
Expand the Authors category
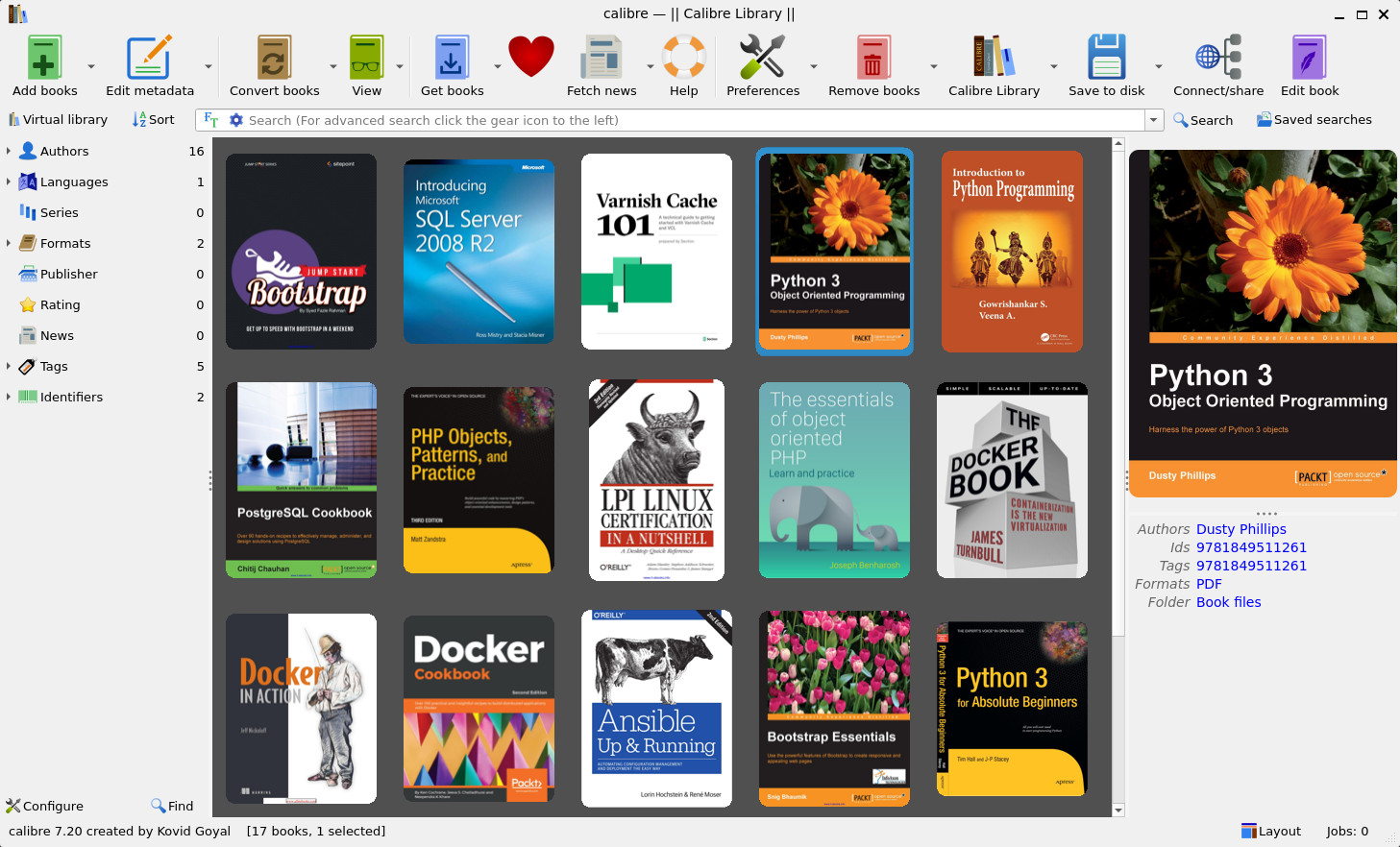point(9,151)
